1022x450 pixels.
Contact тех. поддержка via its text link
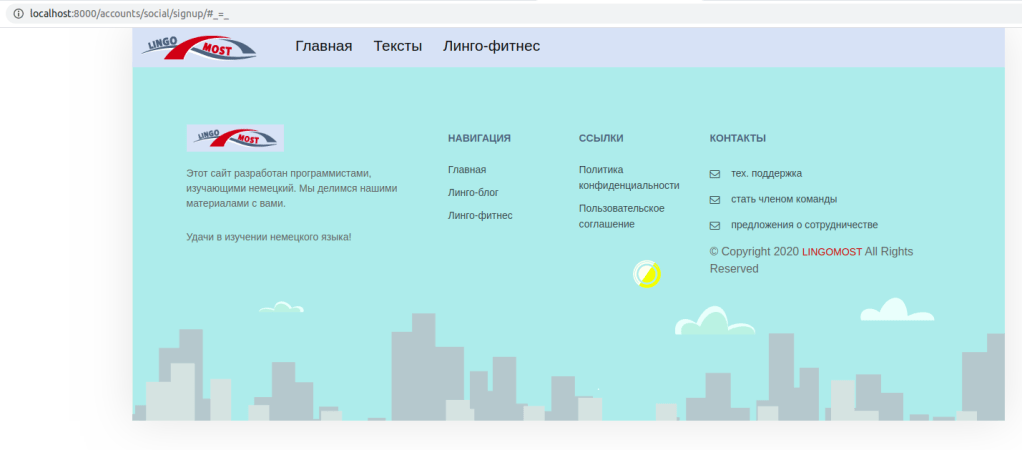766,174
